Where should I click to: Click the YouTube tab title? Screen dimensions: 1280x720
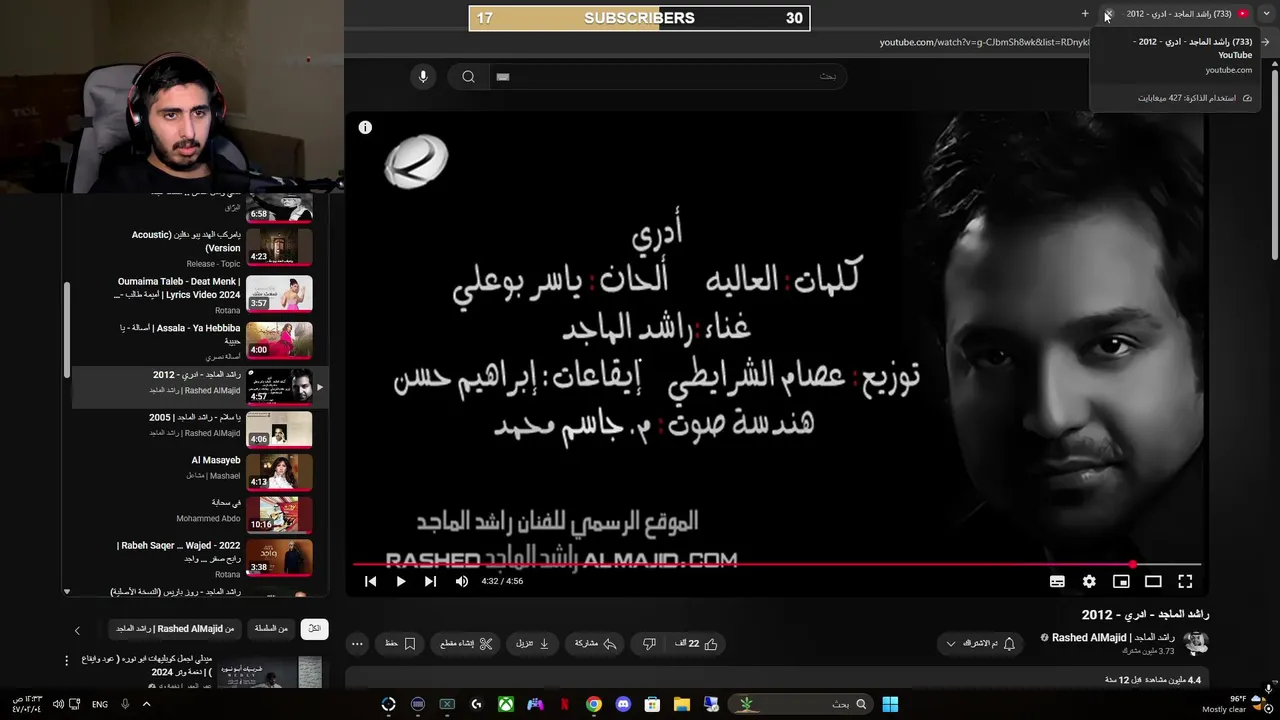click(1179, 14)
